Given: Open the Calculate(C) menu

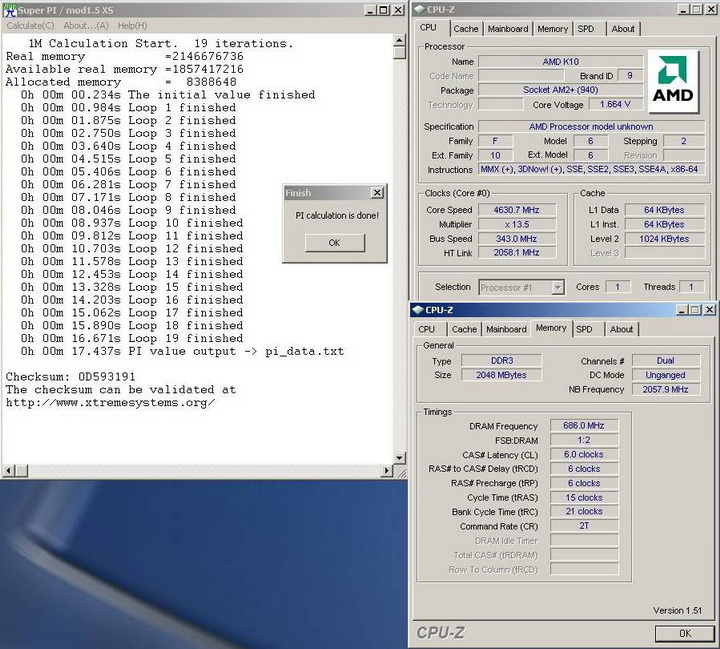Looking at the screenshot, I should coord(30,25).
